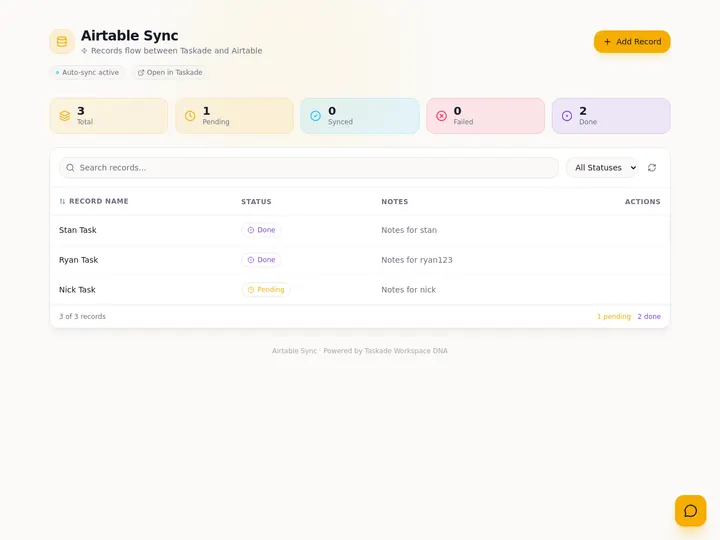The width and height of the screenshot is (720, 540).
Task: Click the Airtable Sync database logo icon
Action: click(62, 41)
